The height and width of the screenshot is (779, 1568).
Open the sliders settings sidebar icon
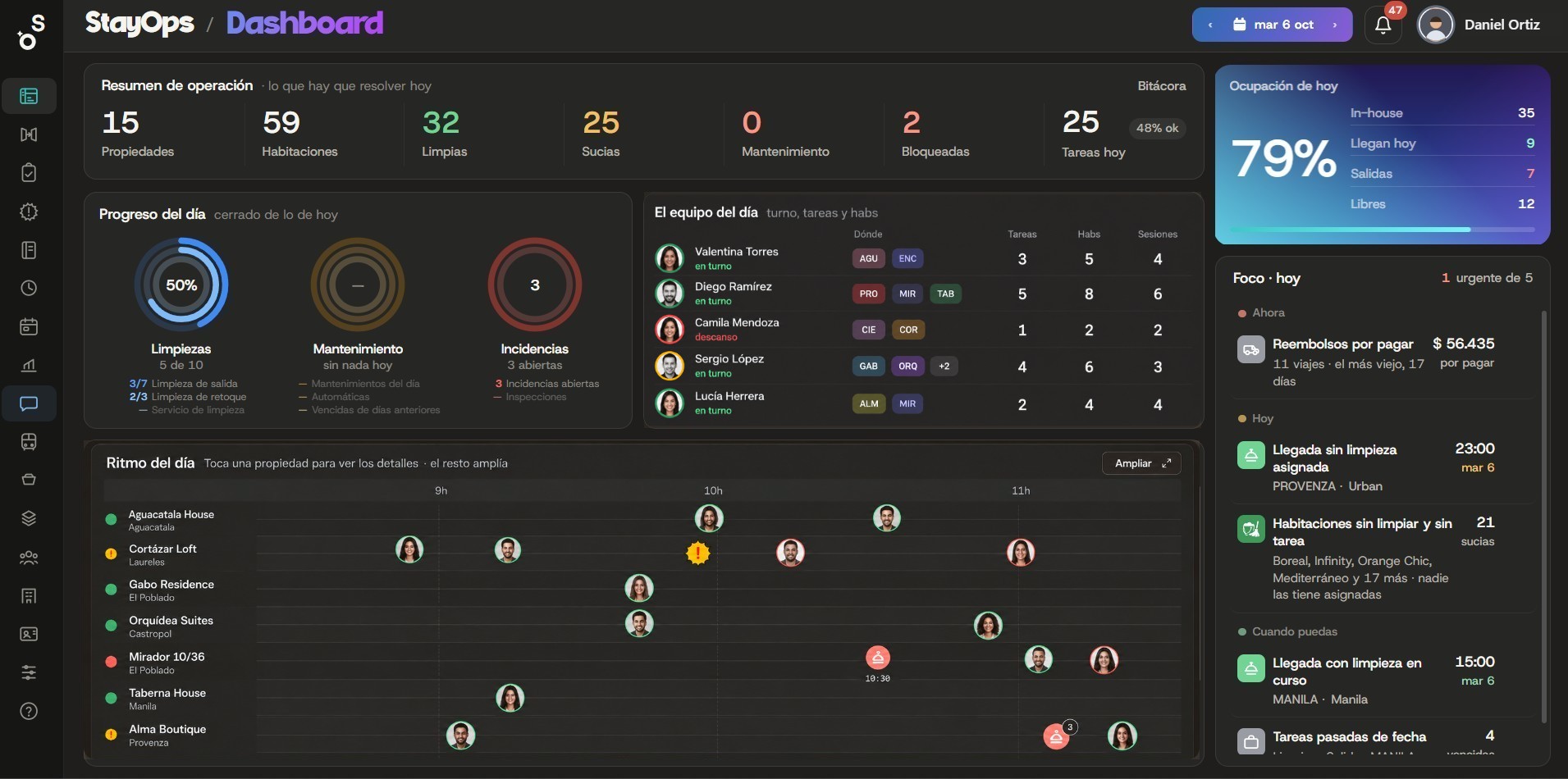pyautogui.click(x=29, y=672)
